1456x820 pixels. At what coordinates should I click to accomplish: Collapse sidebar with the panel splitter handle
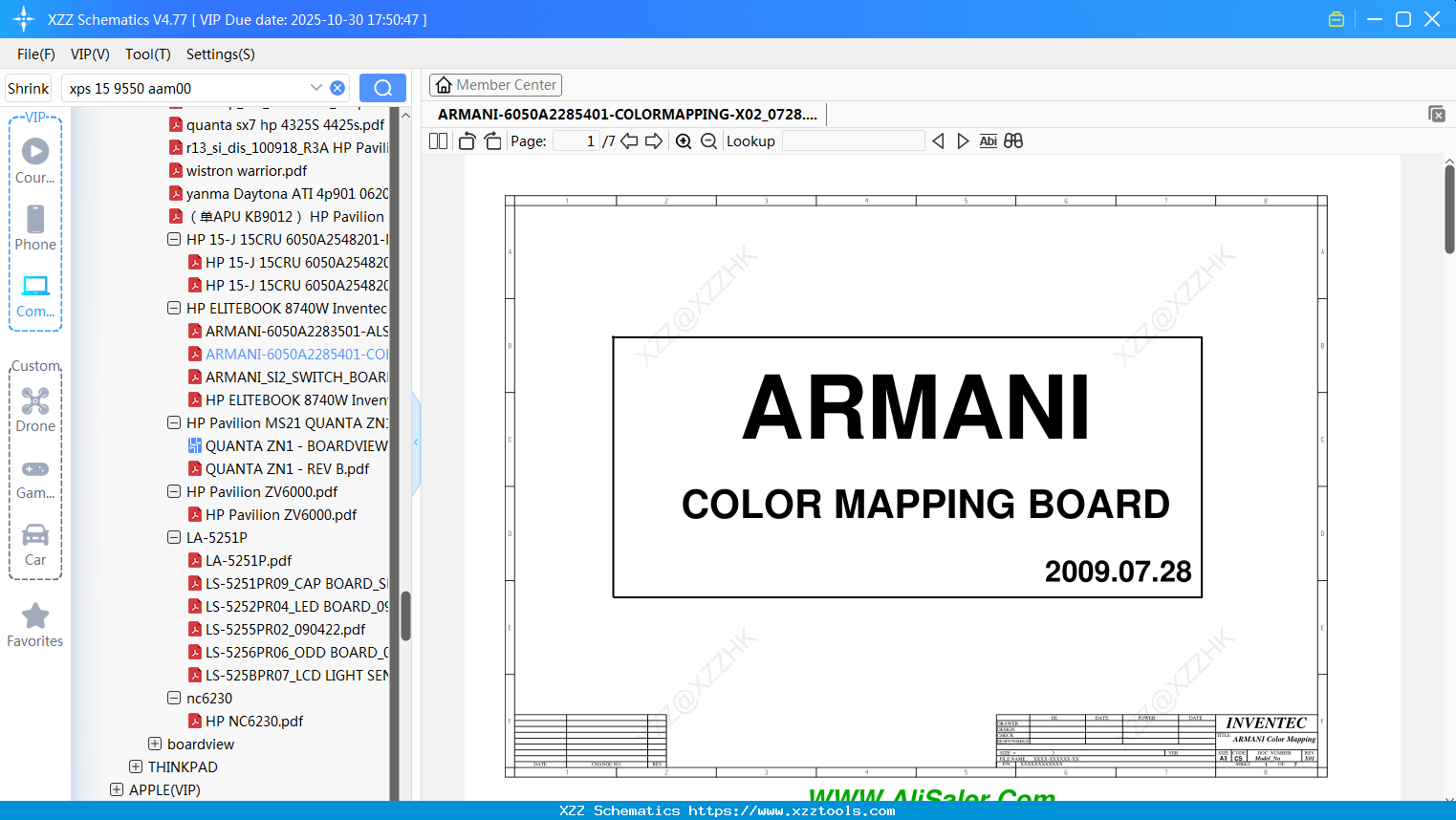tap(416, 442)
